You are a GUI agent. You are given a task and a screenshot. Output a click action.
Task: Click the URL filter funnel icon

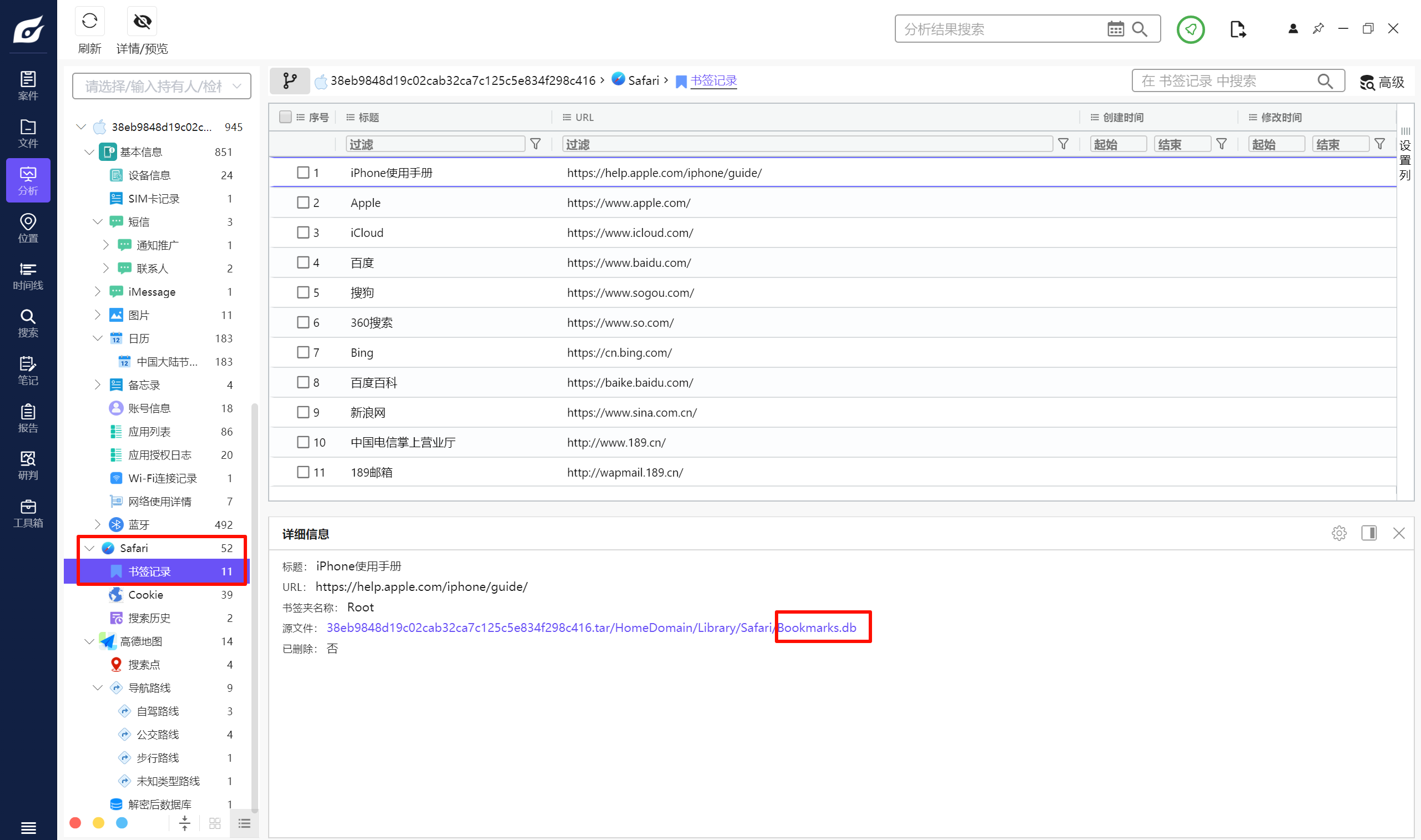[1063, 144]
